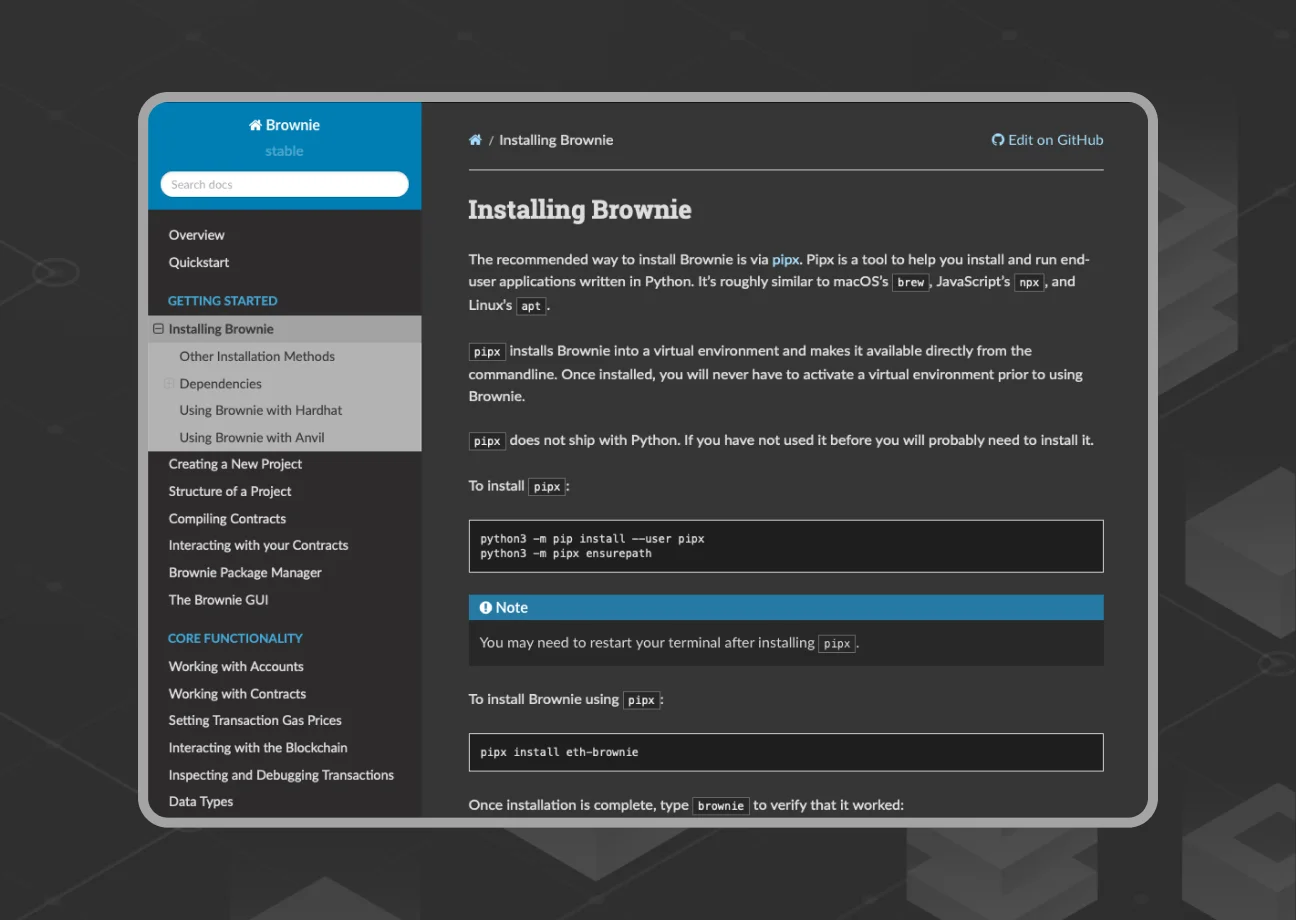The width and height of the screenshot is (1296, 920).
Task: Open Using Brownie with Hardhat section
Action: [x=261, y=410]
